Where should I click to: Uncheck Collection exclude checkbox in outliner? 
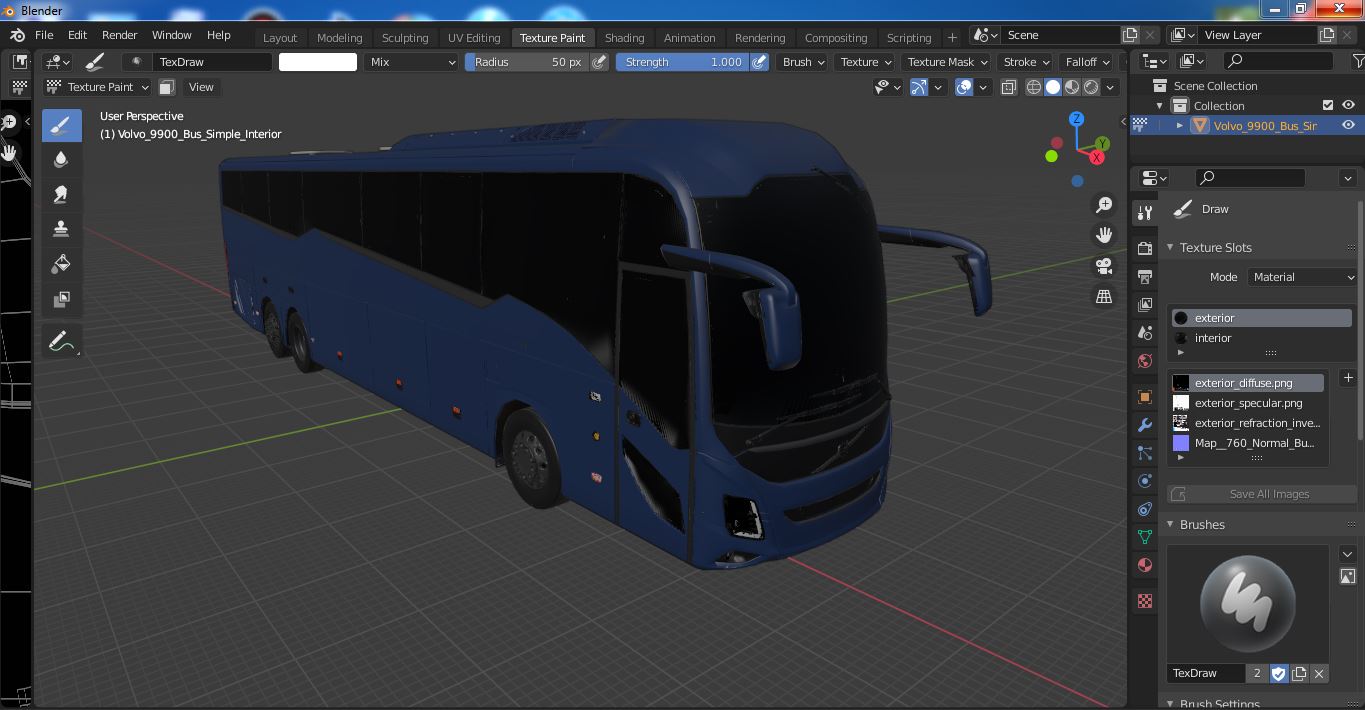(1328, 105)
